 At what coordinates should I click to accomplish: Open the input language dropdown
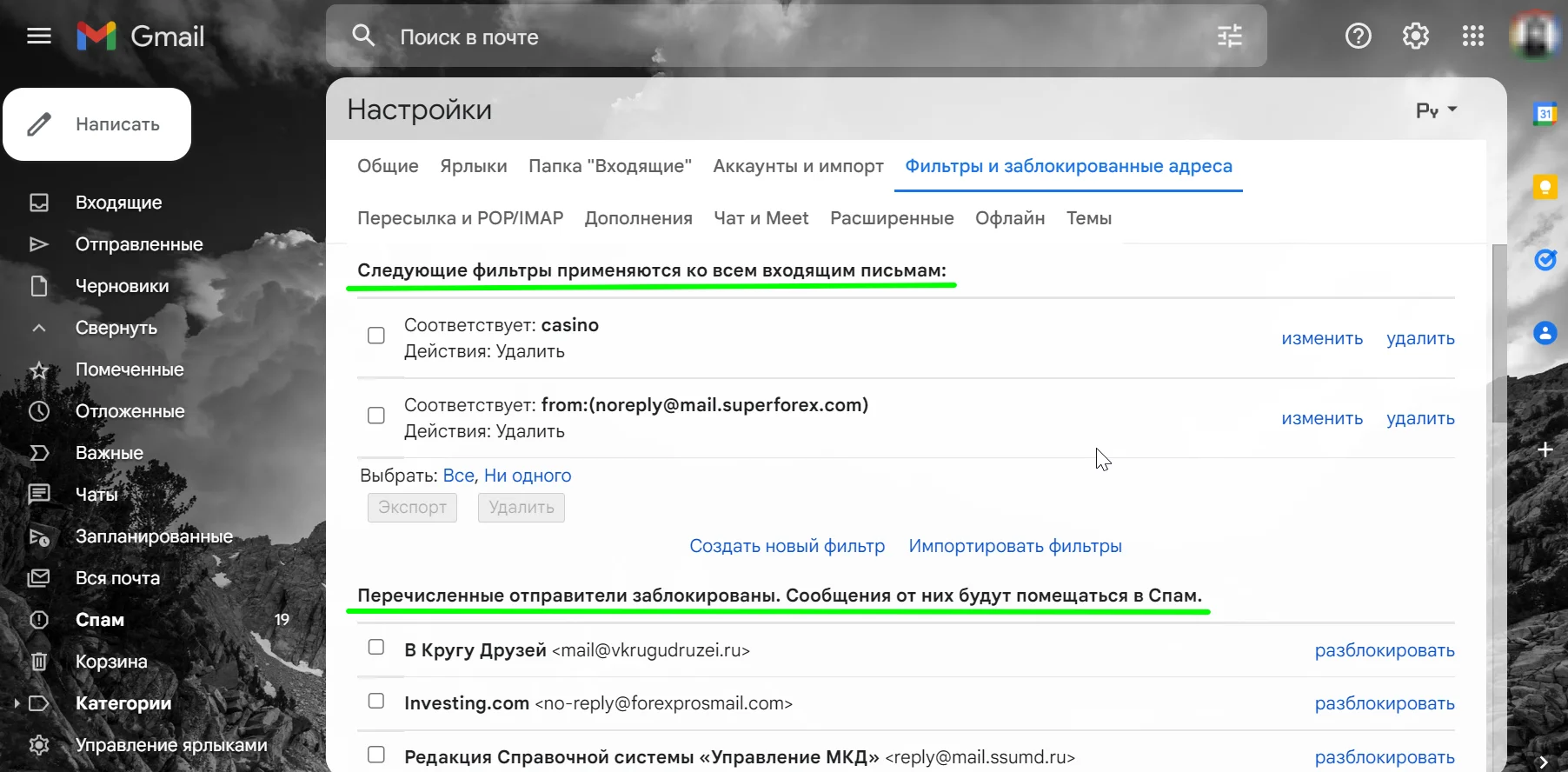1436,110
